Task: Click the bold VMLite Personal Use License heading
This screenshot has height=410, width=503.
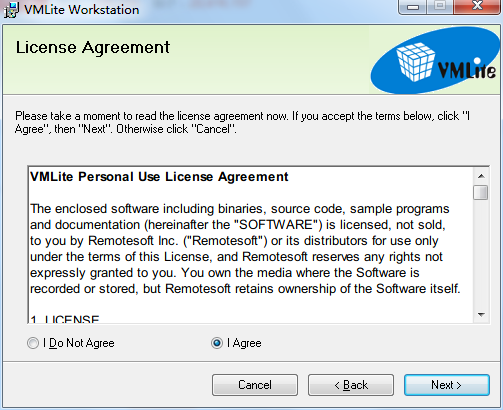Action: [159, 177]
